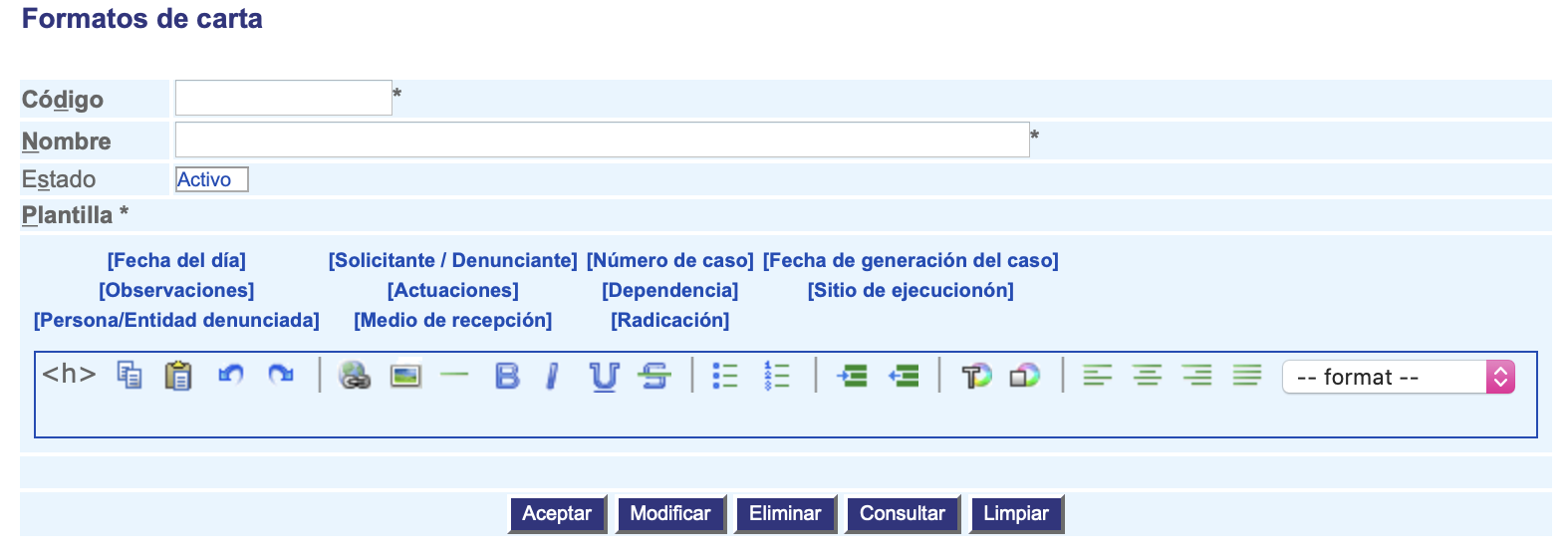
Task: Click the Copy icon in editor toolbar
Action: 130,376
